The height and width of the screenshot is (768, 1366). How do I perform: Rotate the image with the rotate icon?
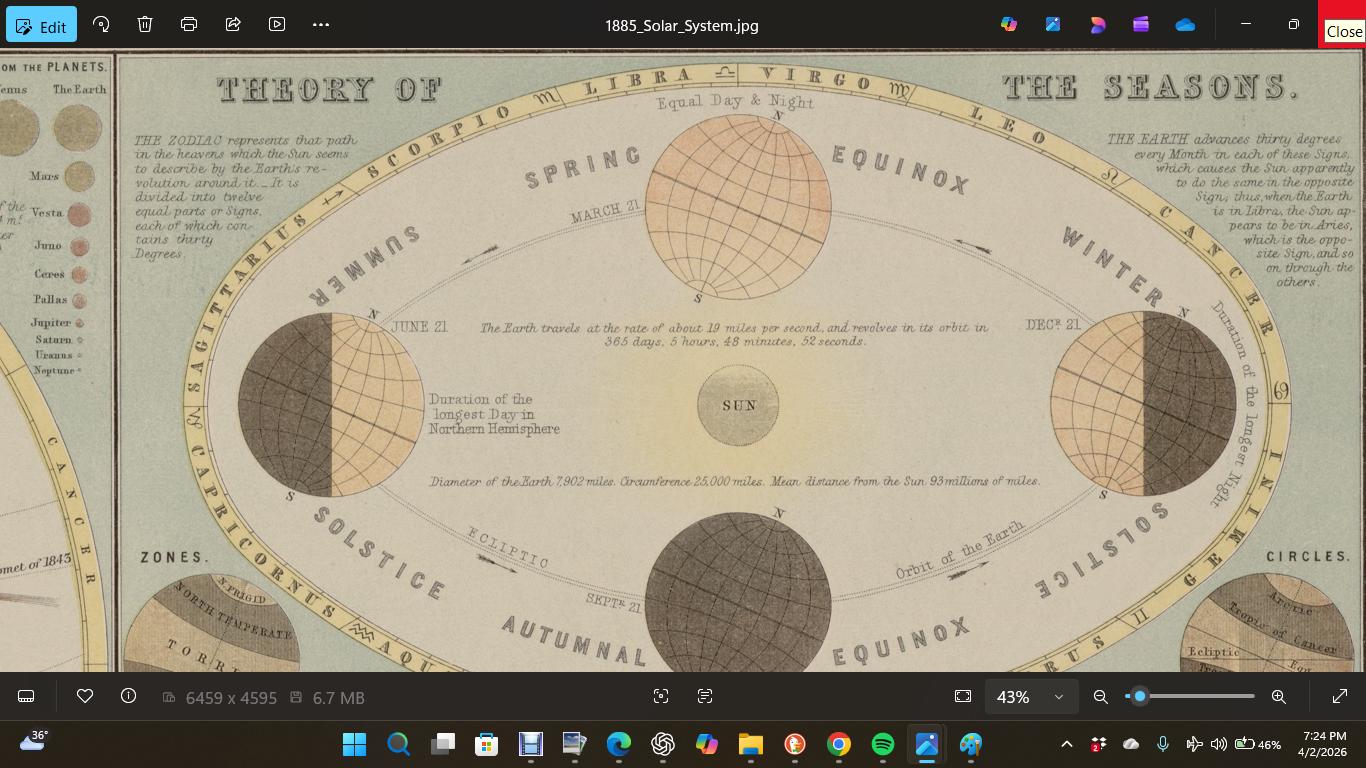tap(101, 24)
